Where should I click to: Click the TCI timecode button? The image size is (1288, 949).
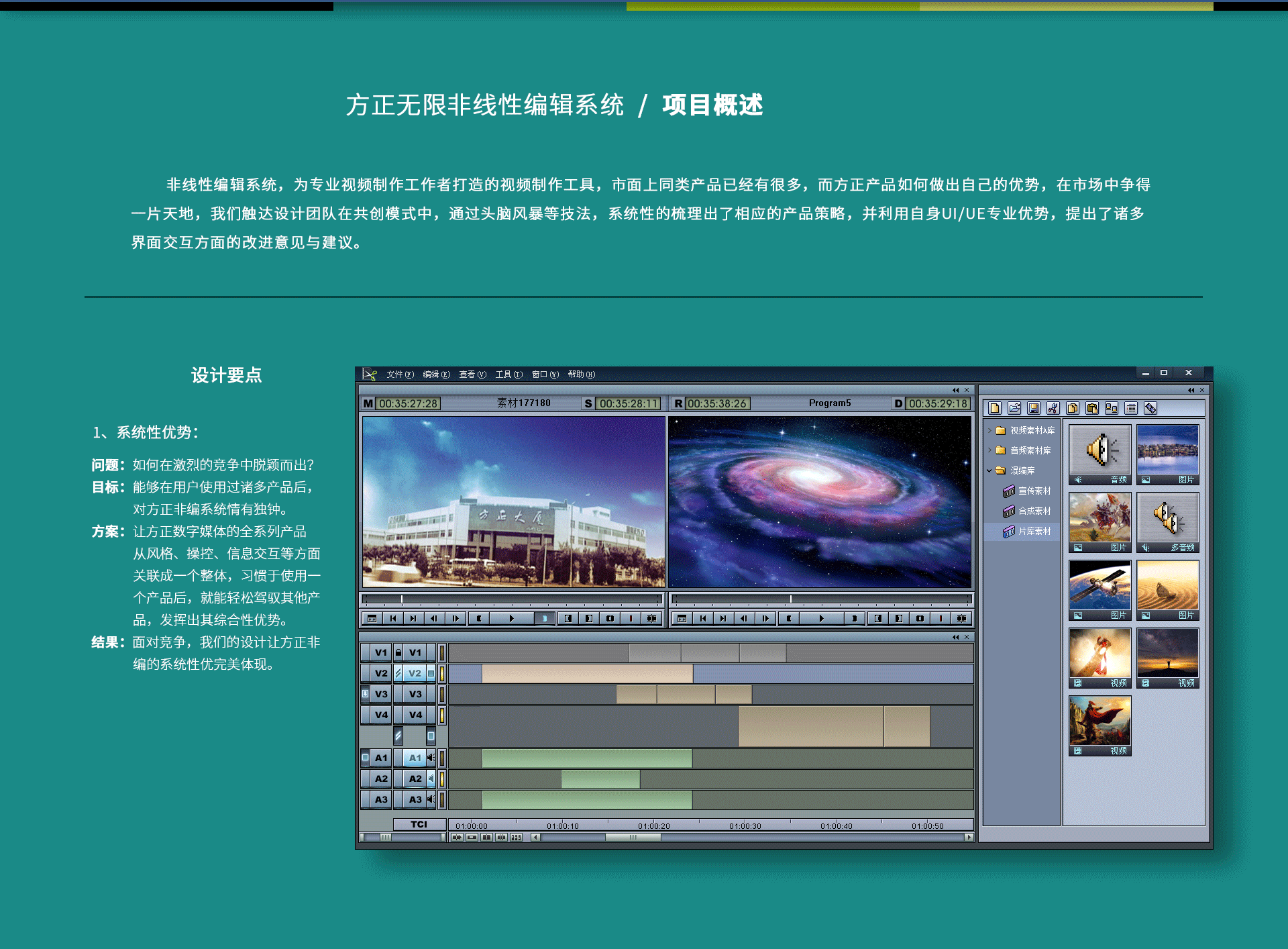click(x=419, y=824)
